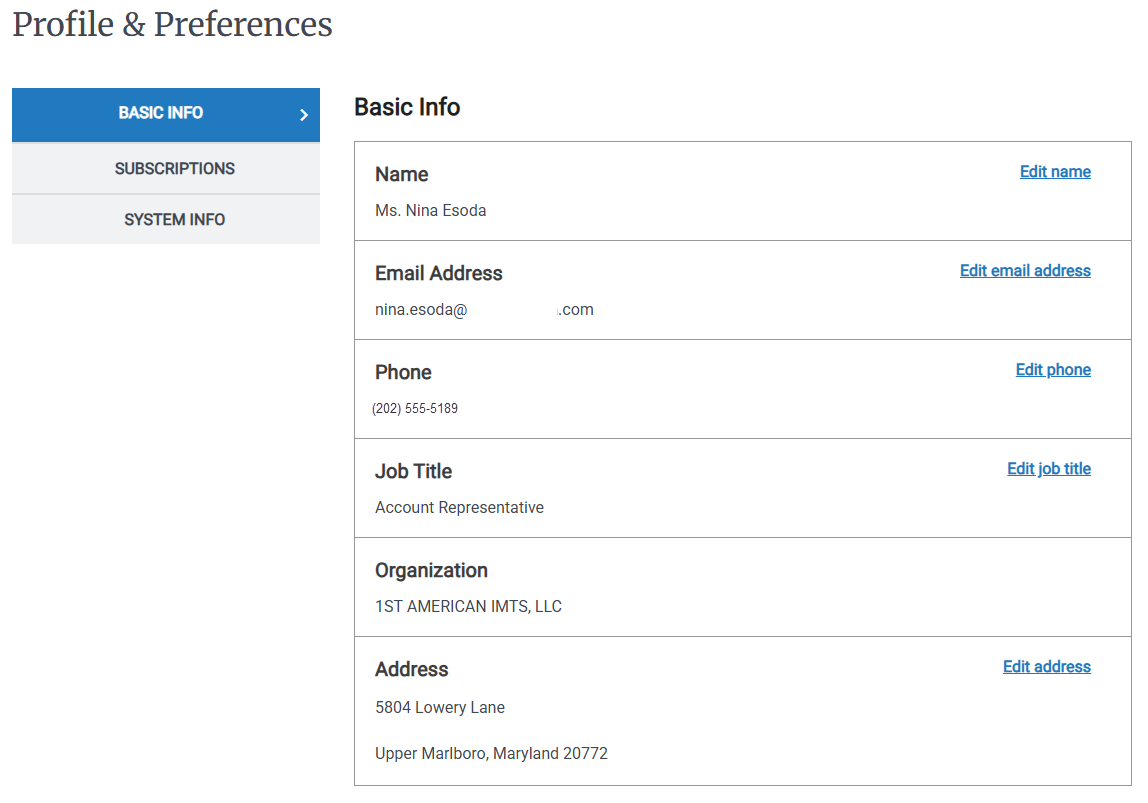Select the organization 1ST AMERICAN IMTS, LLC

(468, 606)
